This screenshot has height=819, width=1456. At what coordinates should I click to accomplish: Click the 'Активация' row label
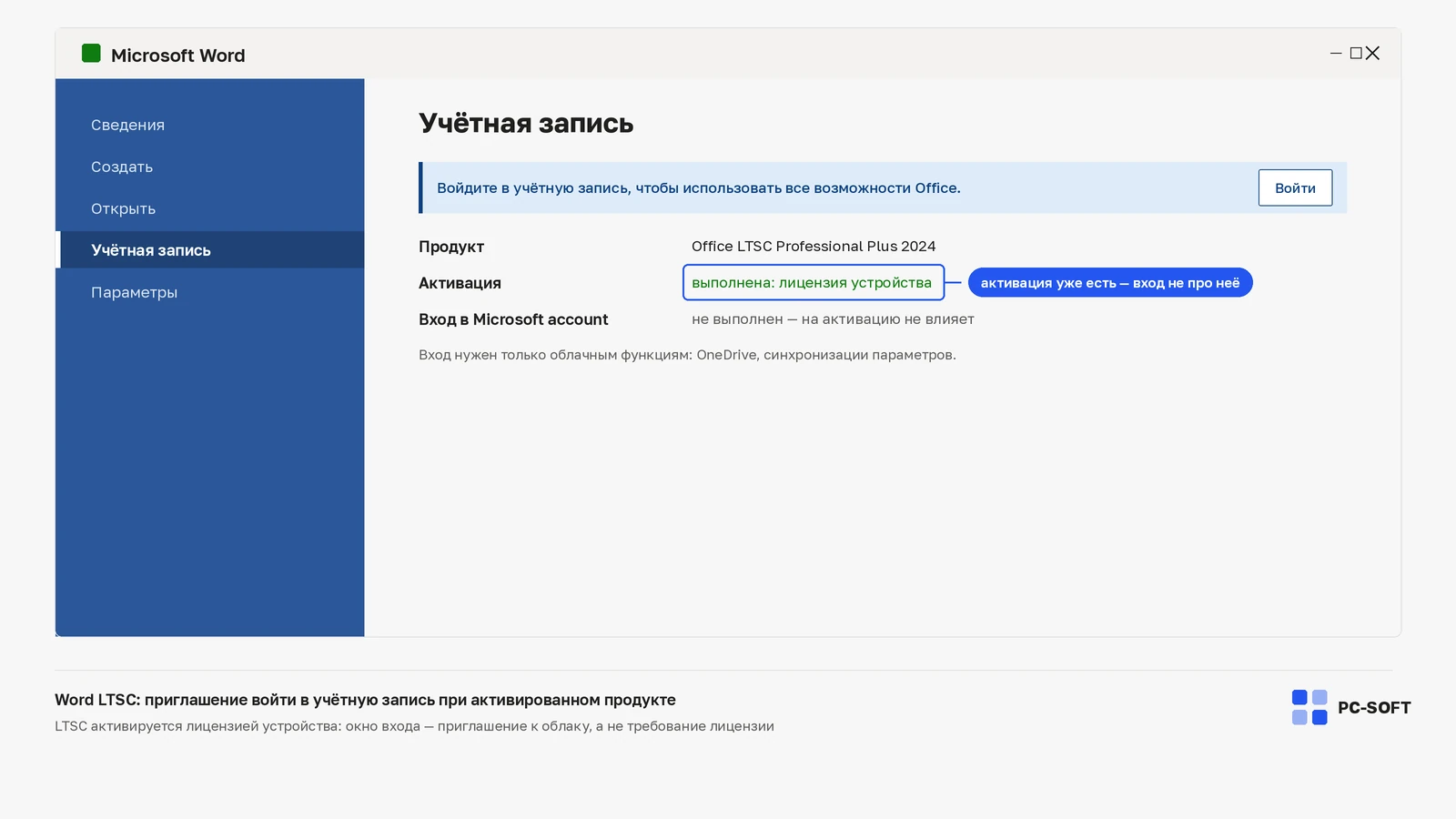(460, 283)
